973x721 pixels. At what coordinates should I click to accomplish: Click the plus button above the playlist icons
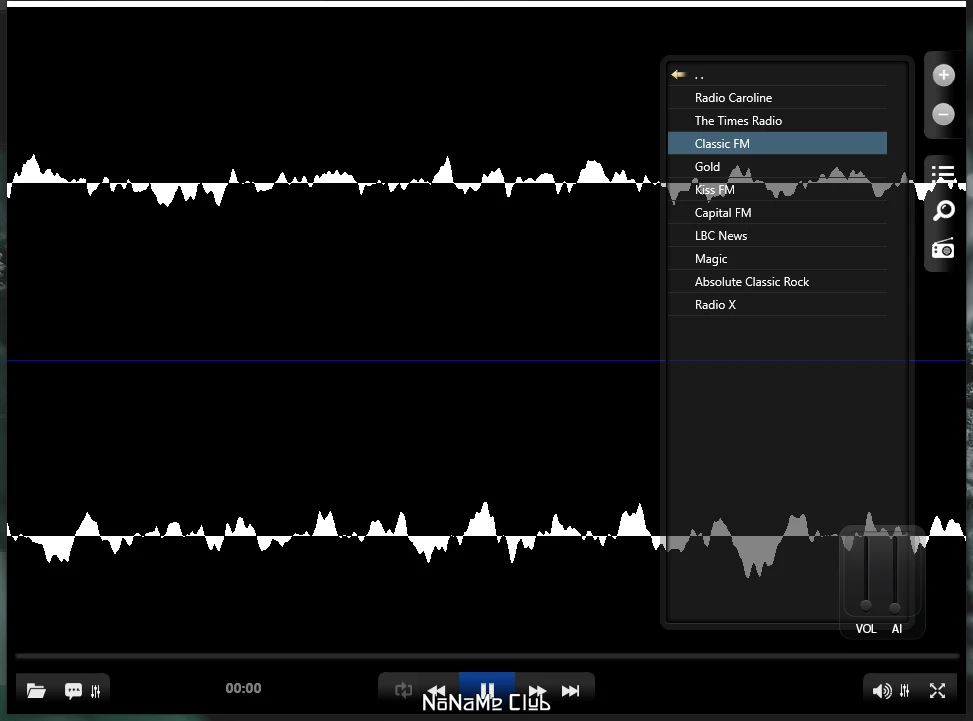click(x=943, y=76)
